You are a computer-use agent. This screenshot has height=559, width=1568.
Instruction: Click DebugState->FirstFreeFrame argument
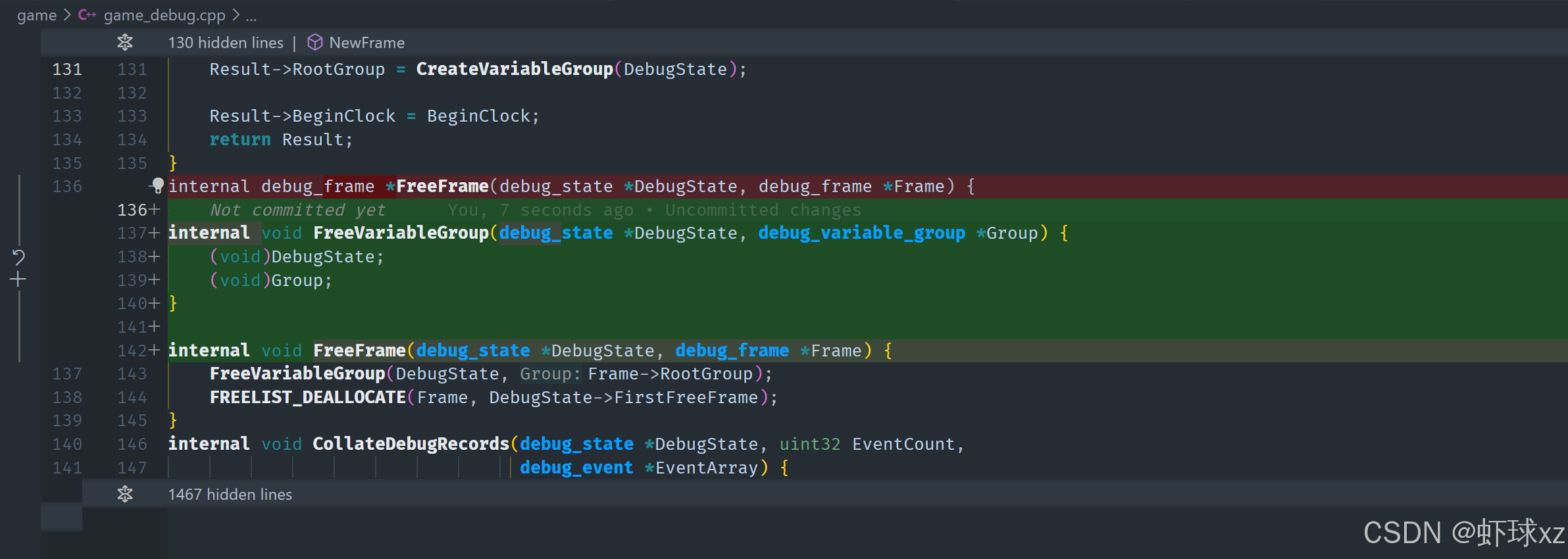pyautogui.click(x=624, y=397)
